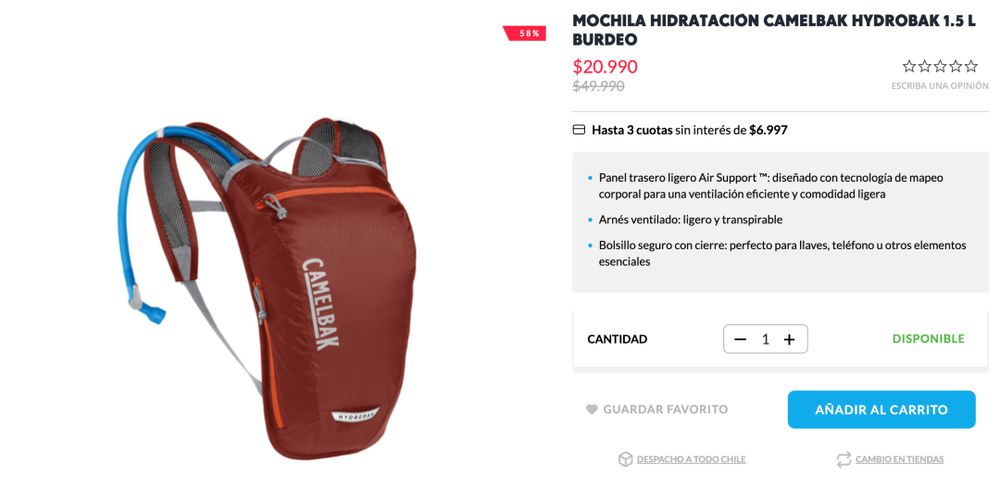Open the Despacho a todo Chile link

691,459
